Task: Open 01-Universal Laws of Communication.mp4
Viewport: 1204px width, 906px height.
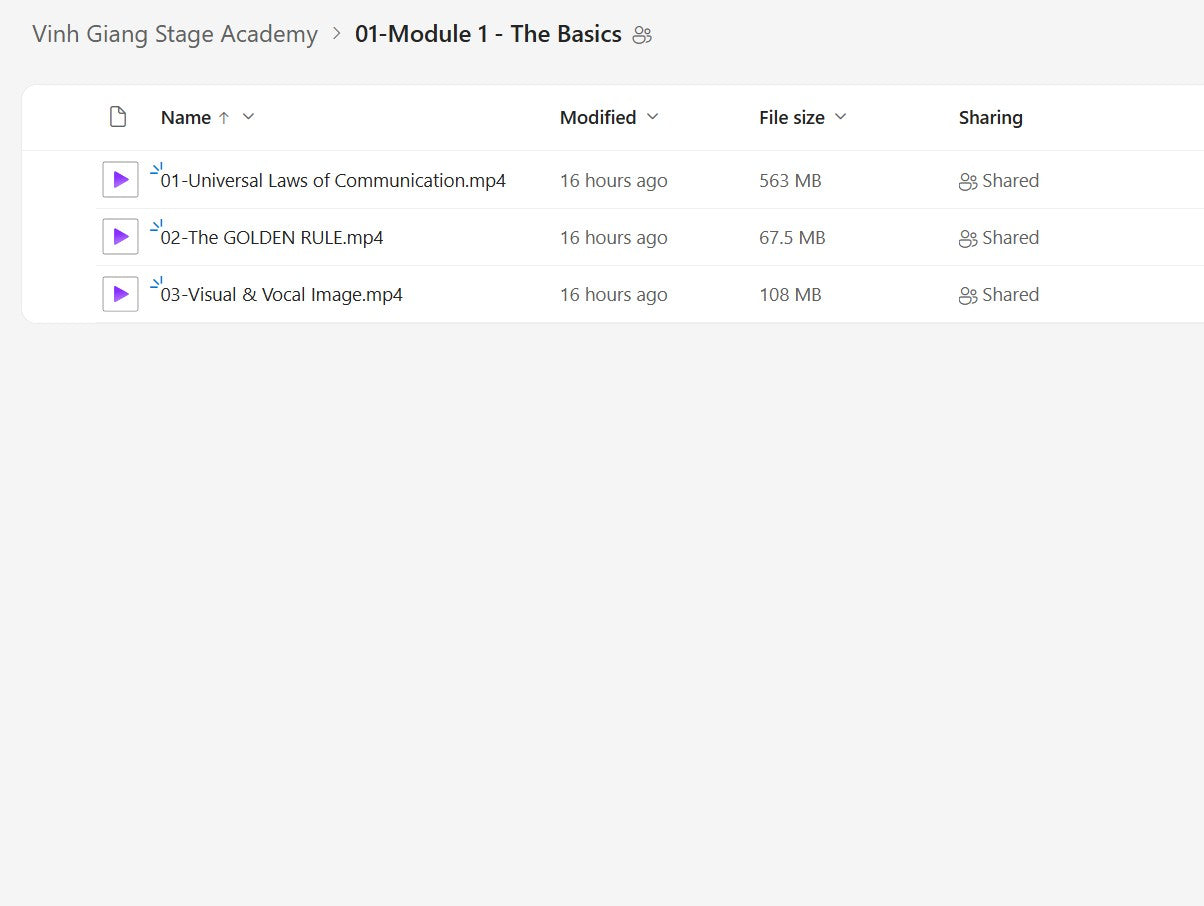Action: [x=333, y=181]
